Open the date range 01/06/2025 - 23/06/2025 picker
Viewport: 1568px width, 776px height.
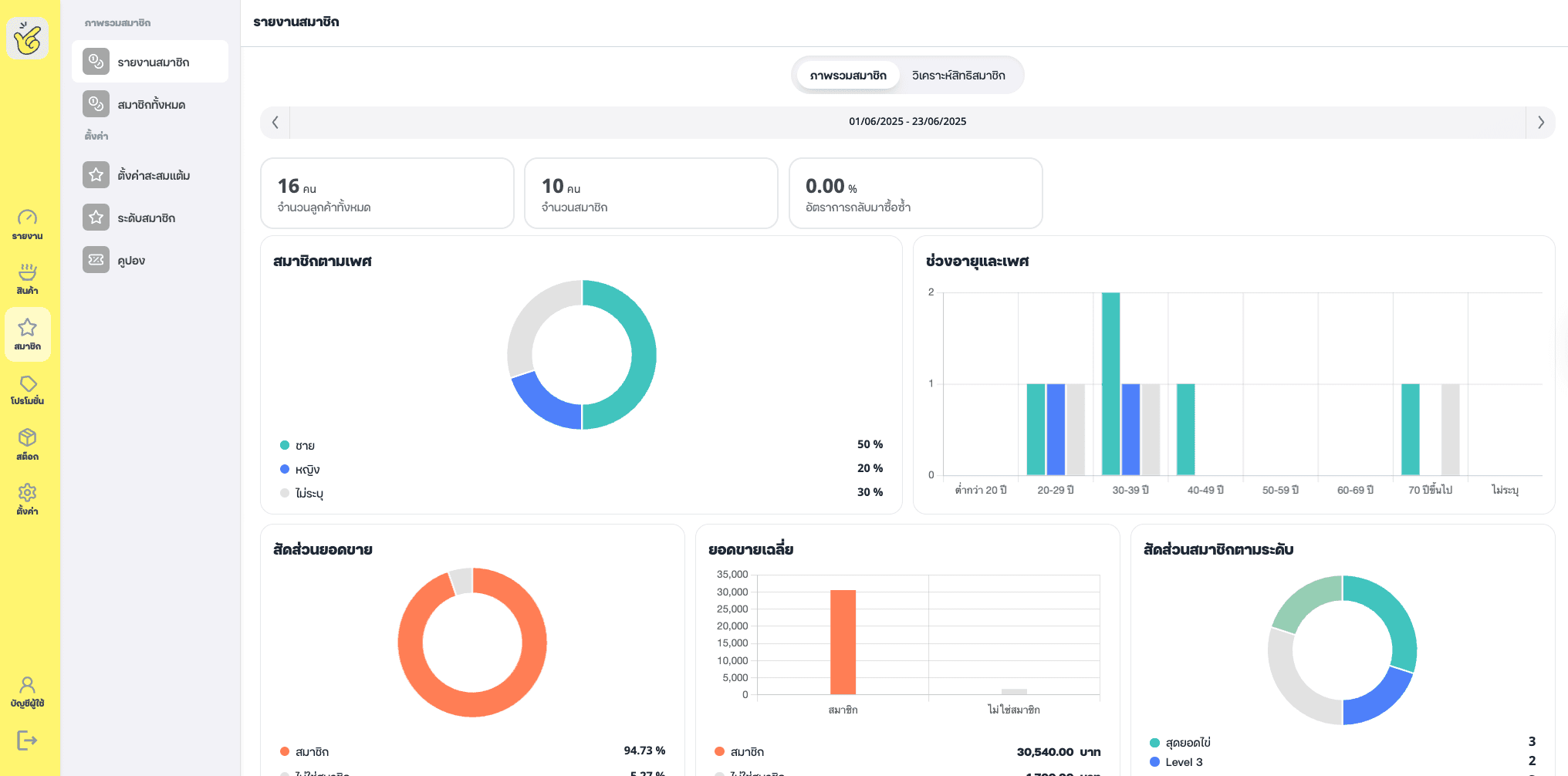(907, 122)
